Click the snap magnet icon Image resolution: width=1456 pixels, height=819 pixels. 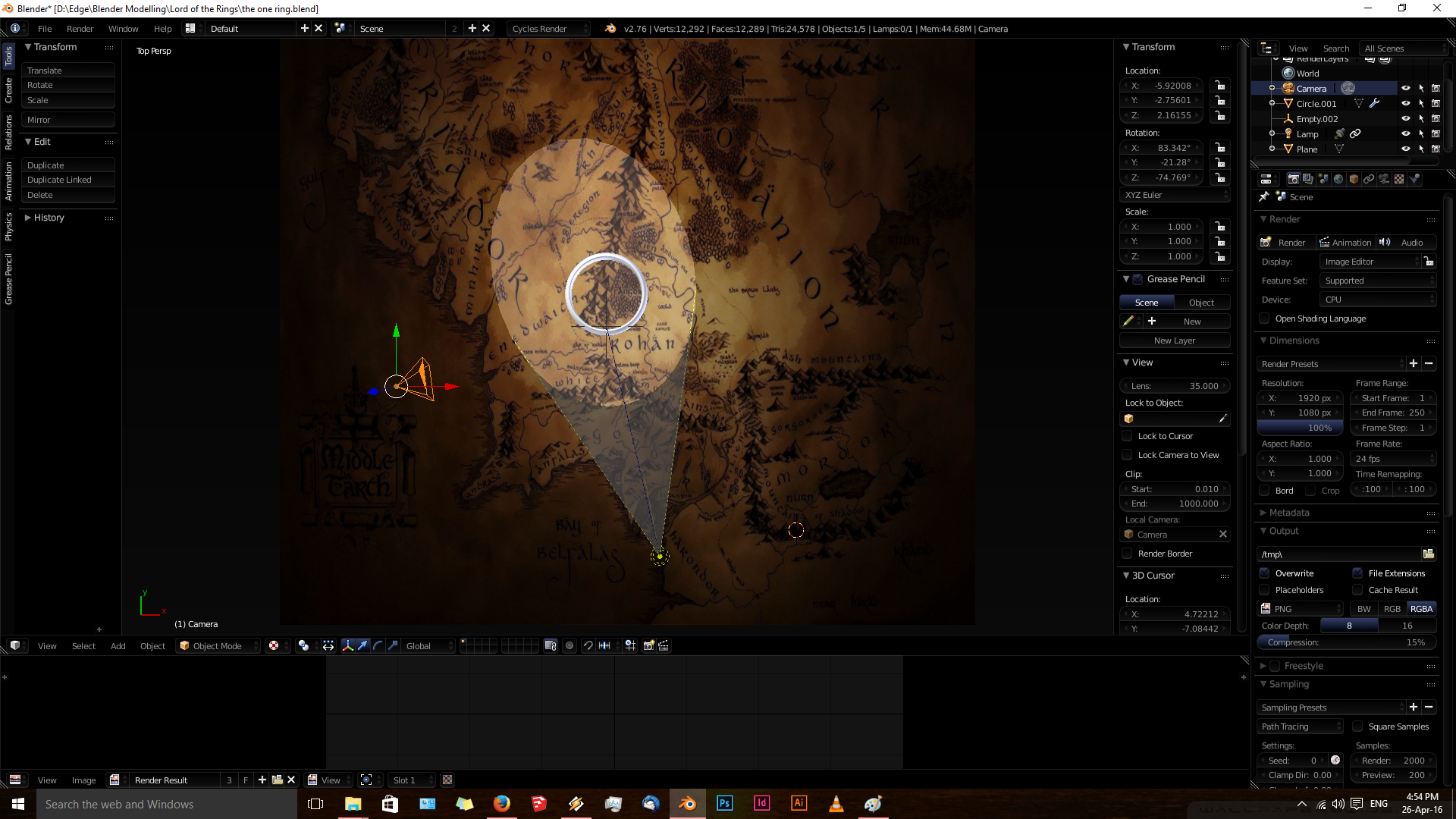click(588, 645)
